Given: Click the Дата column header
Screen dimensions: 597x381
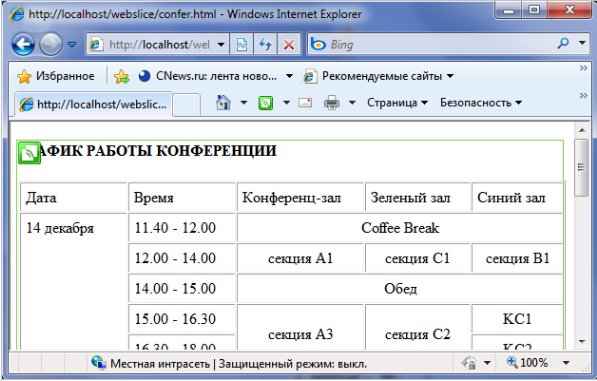Looking at the screenshot, I should pyautogui.click(x=73, y=197).
